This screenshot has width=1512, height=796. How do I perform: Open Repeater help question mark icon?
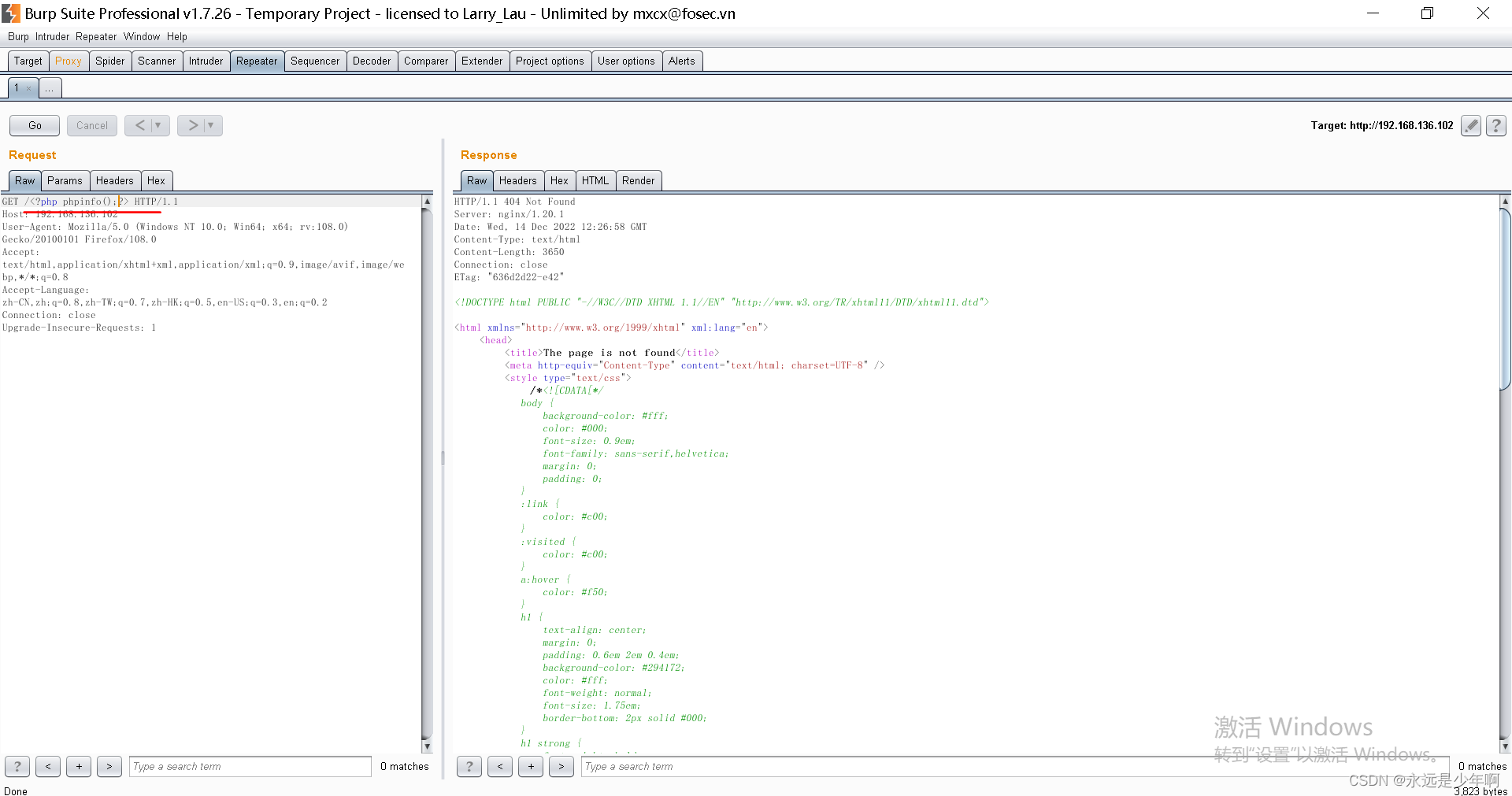[1496, 125]
